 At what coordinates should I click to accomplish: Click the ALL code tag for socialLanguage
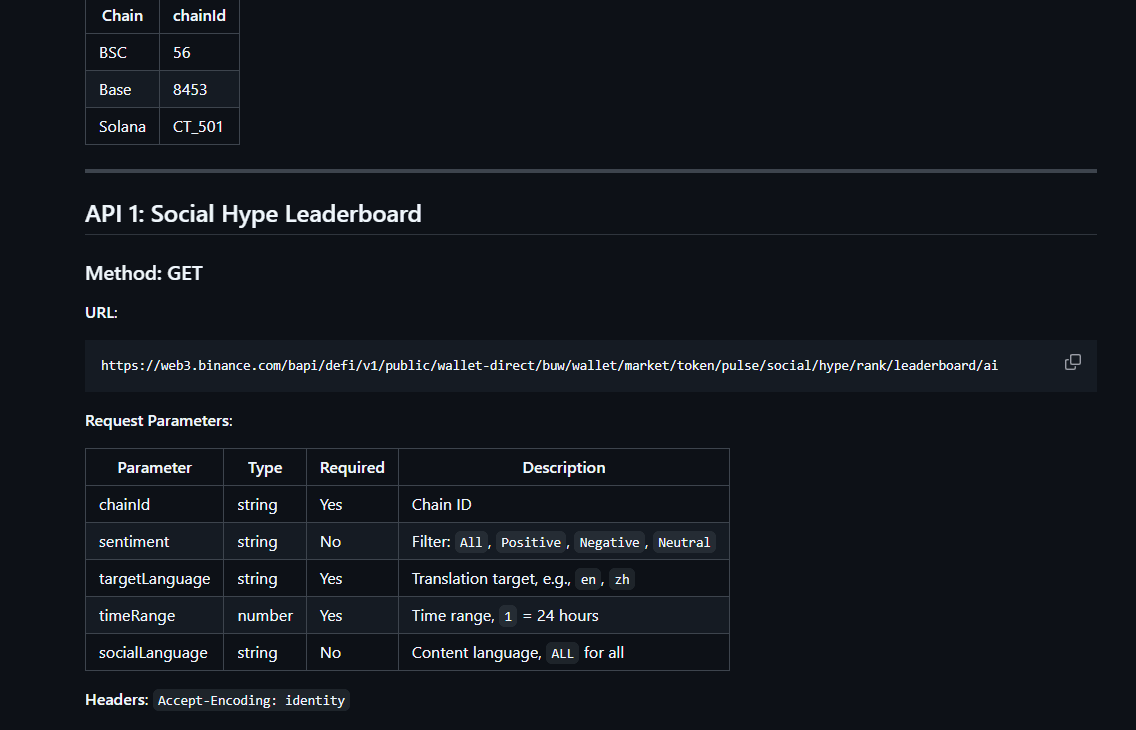[x=563, y=653]
